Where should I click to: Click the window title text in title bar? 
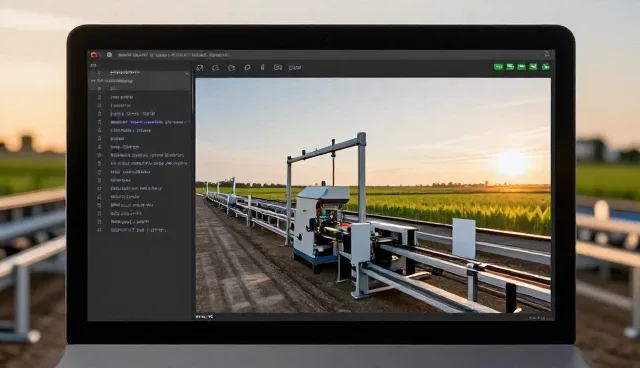173,55
